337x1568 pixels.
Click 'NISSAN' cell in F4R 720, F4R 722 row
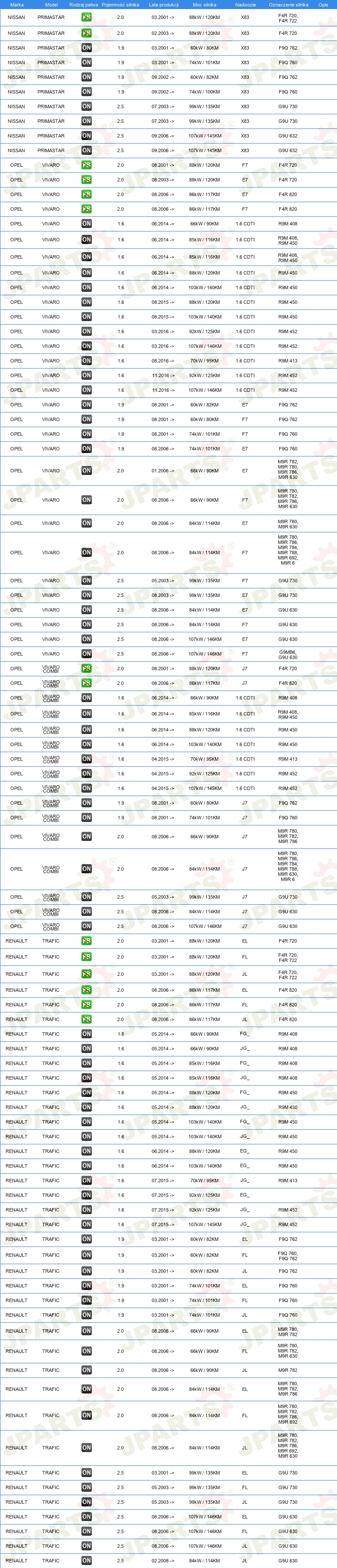click(x=16, y=17)
